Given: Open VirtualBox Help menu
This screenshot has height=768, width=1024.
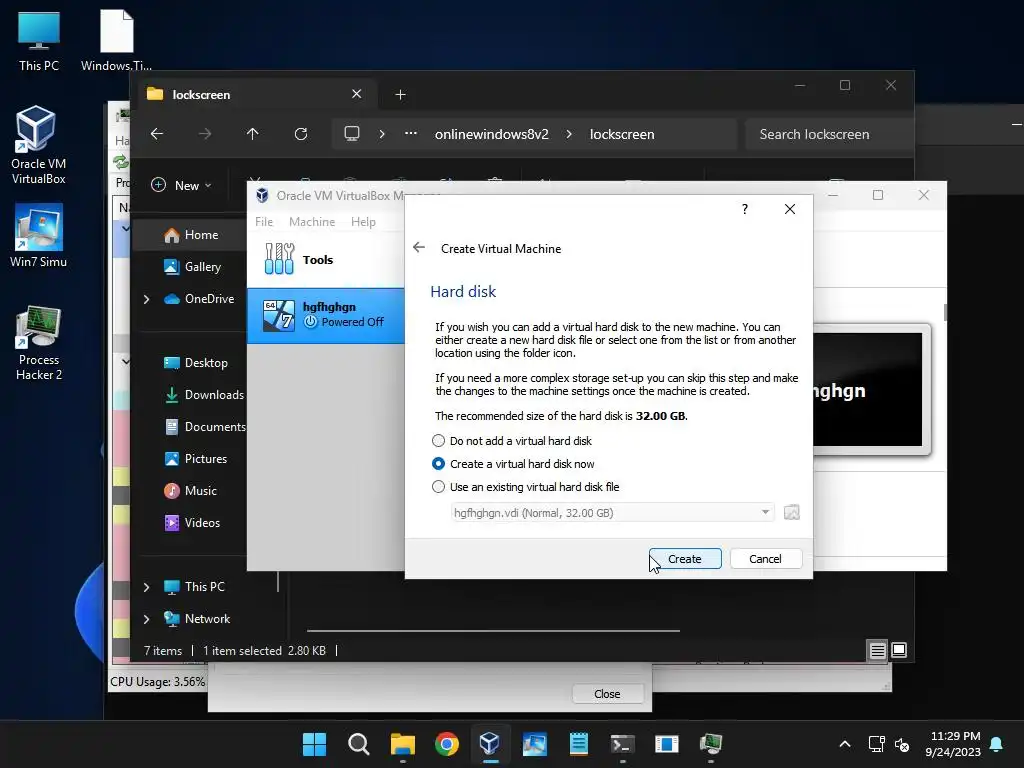Looking at the screenshot, I should [363, 222].
